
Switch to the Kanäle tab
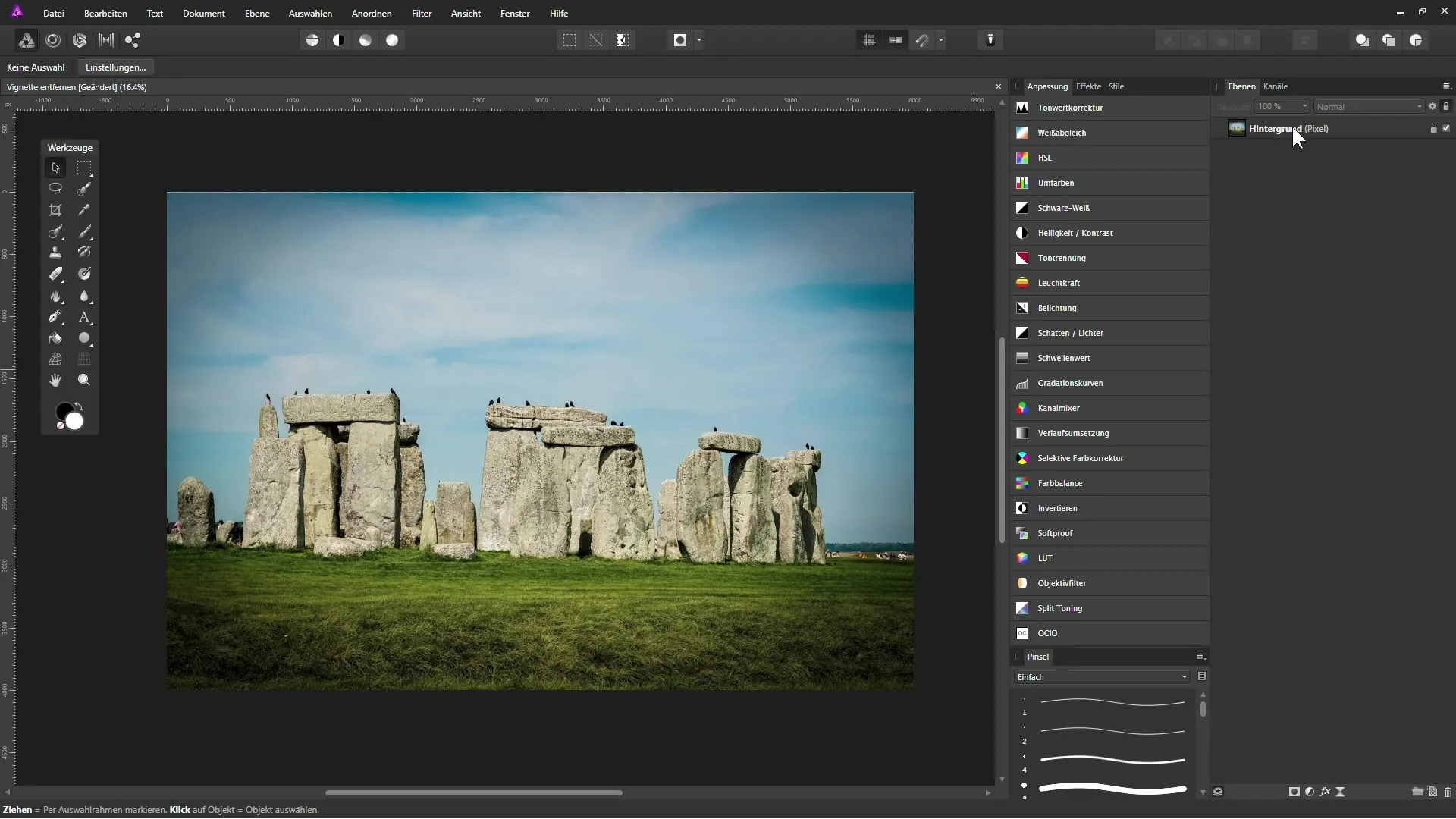pos(1276,86)
